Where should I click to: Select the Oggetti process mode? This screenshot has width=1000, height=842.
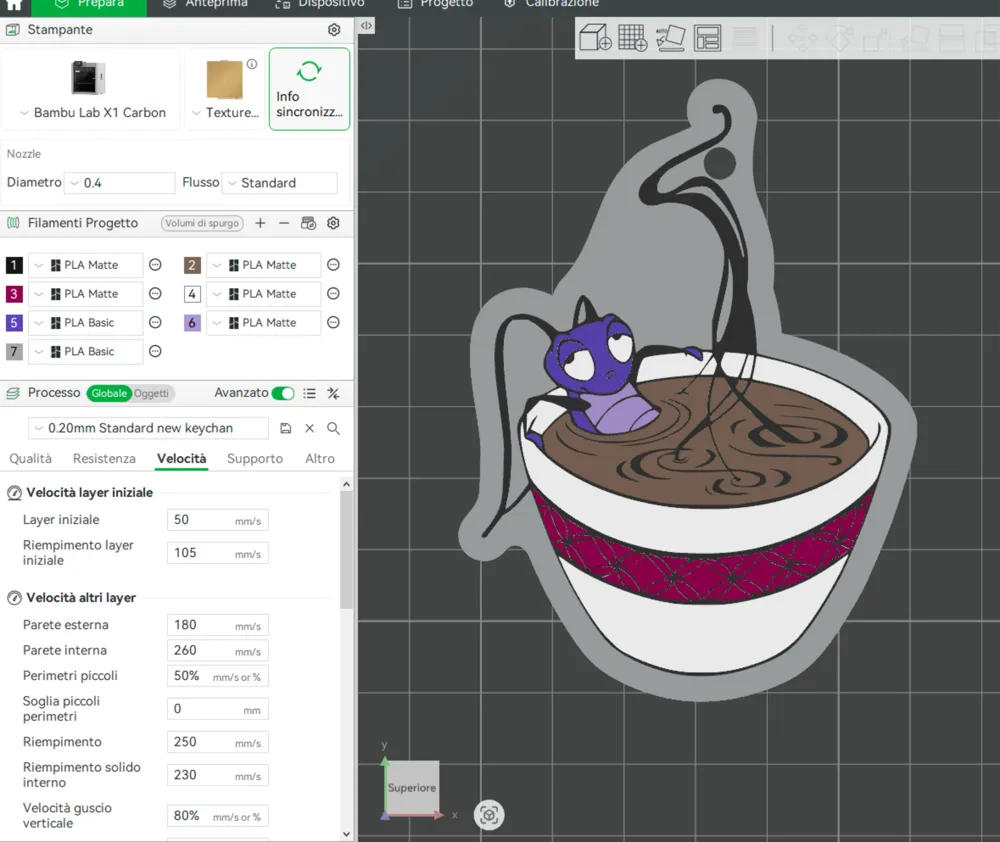[152, 393]
